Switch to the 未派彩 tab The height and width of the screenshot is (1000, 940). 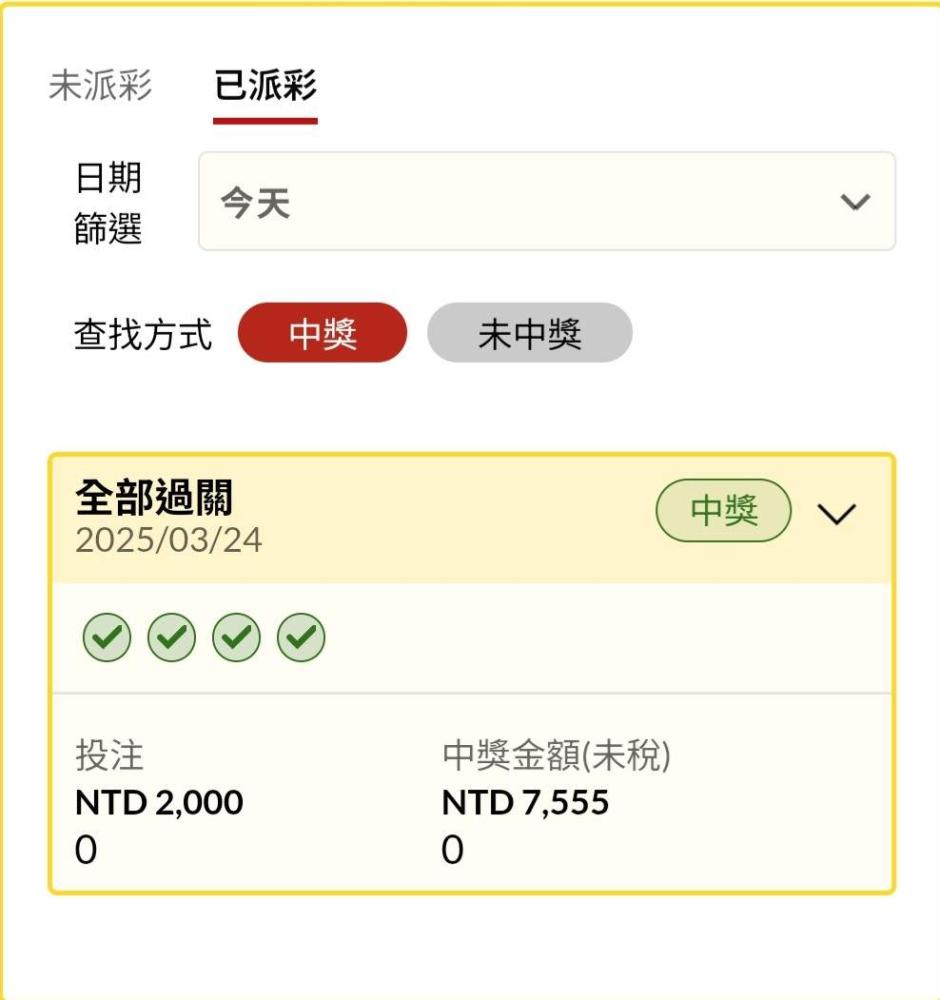click(100, 86)
